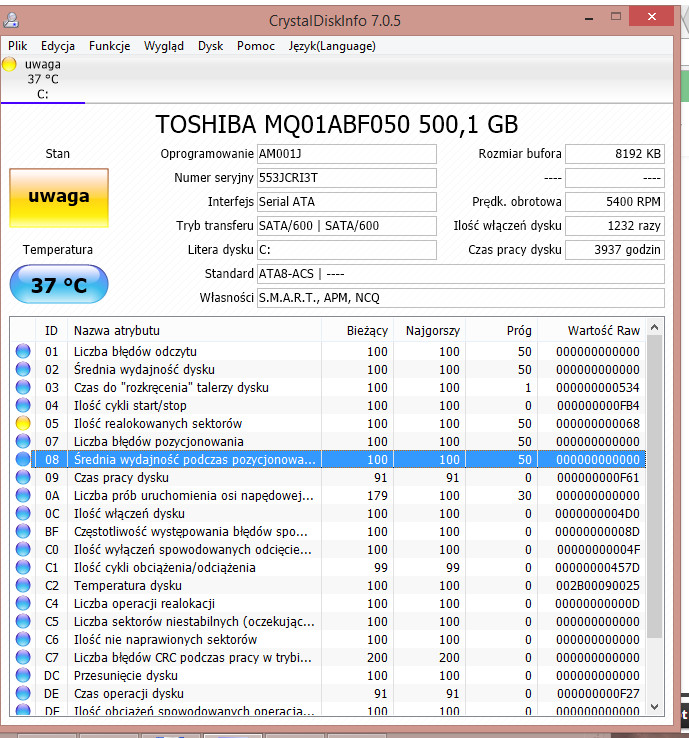Click the Prędk. obrotowa field 5400 RPM

(615, 202)
